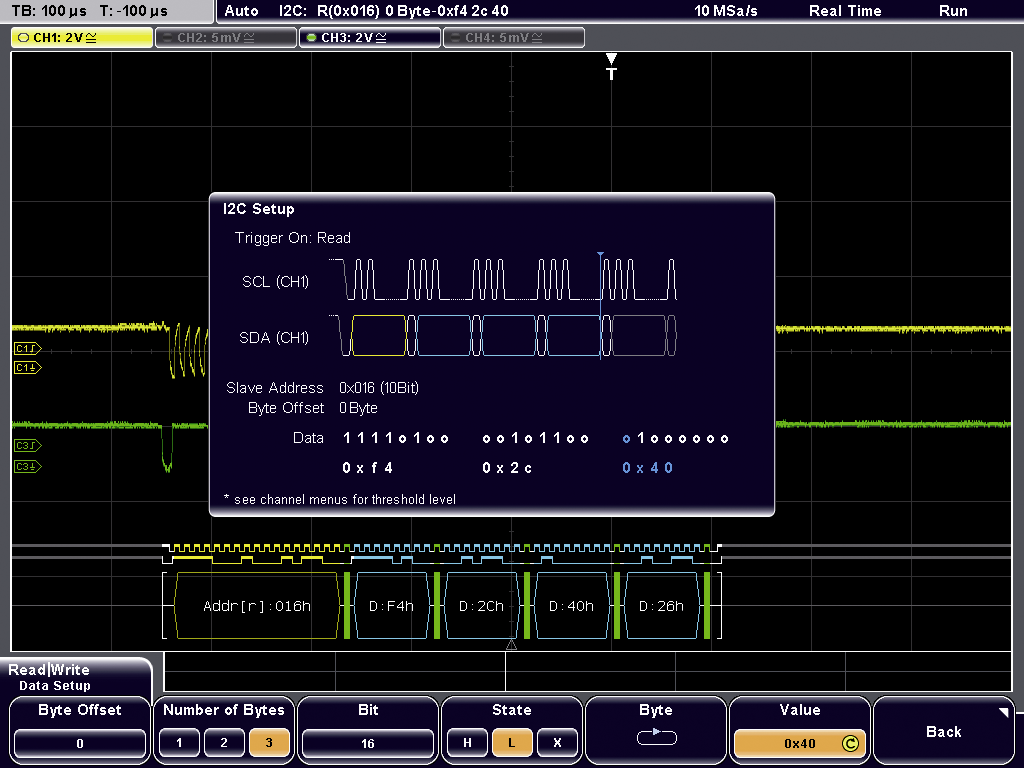This screenshot has height=768, width=1024.
Task: Click the C3 rising-edge level marker
Action: [x=27, y=446]
